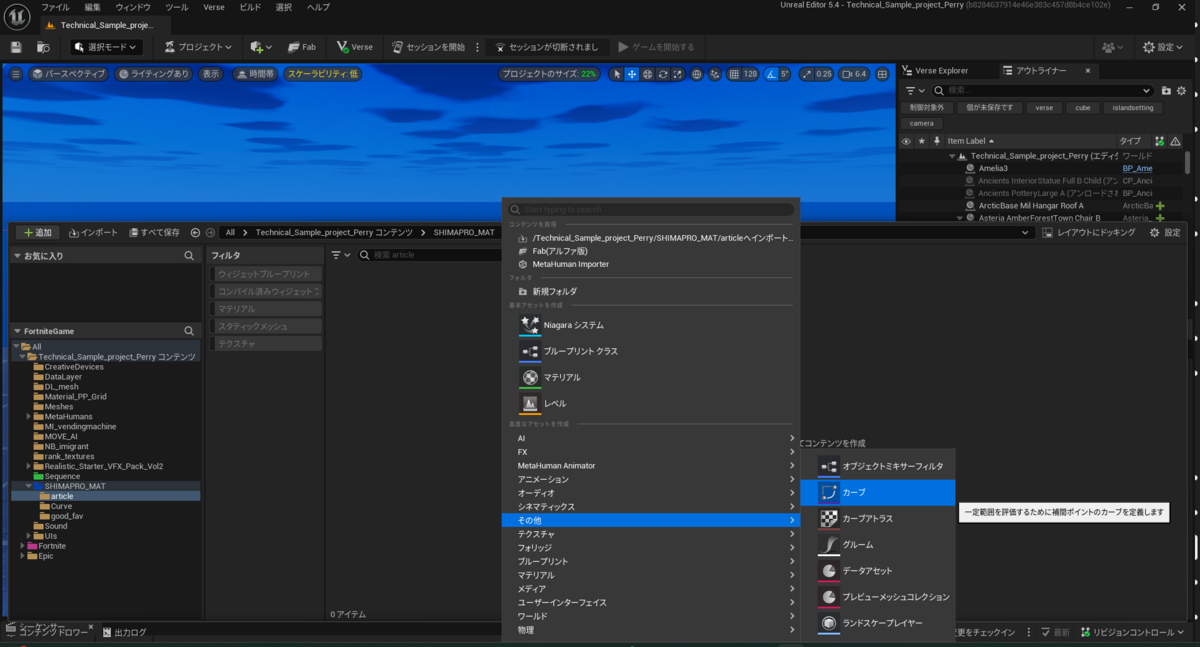Open the 設定 dropdown at top right

pos(1163,47)
